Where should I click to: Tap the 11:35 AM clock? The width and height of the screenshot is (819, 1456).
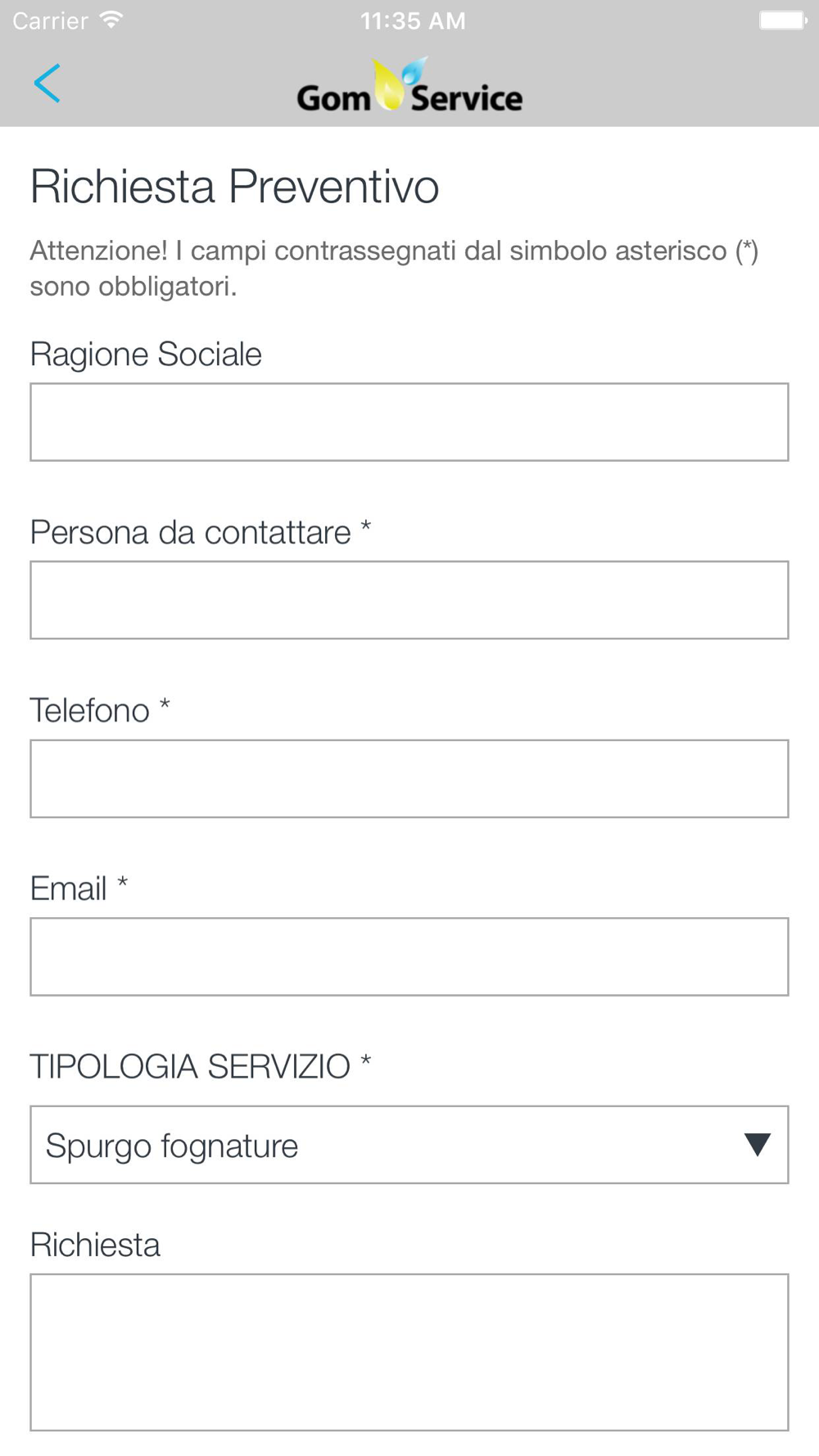(413, 20)
